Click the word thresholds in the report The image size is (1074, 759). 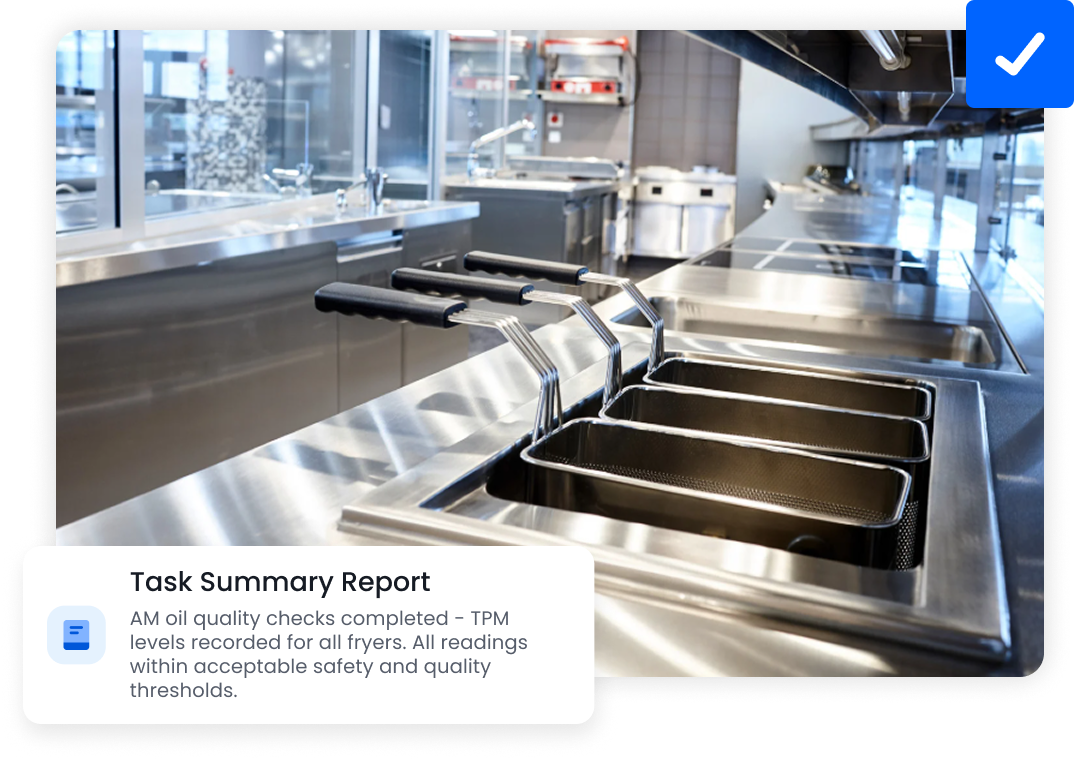click(183, 690)
